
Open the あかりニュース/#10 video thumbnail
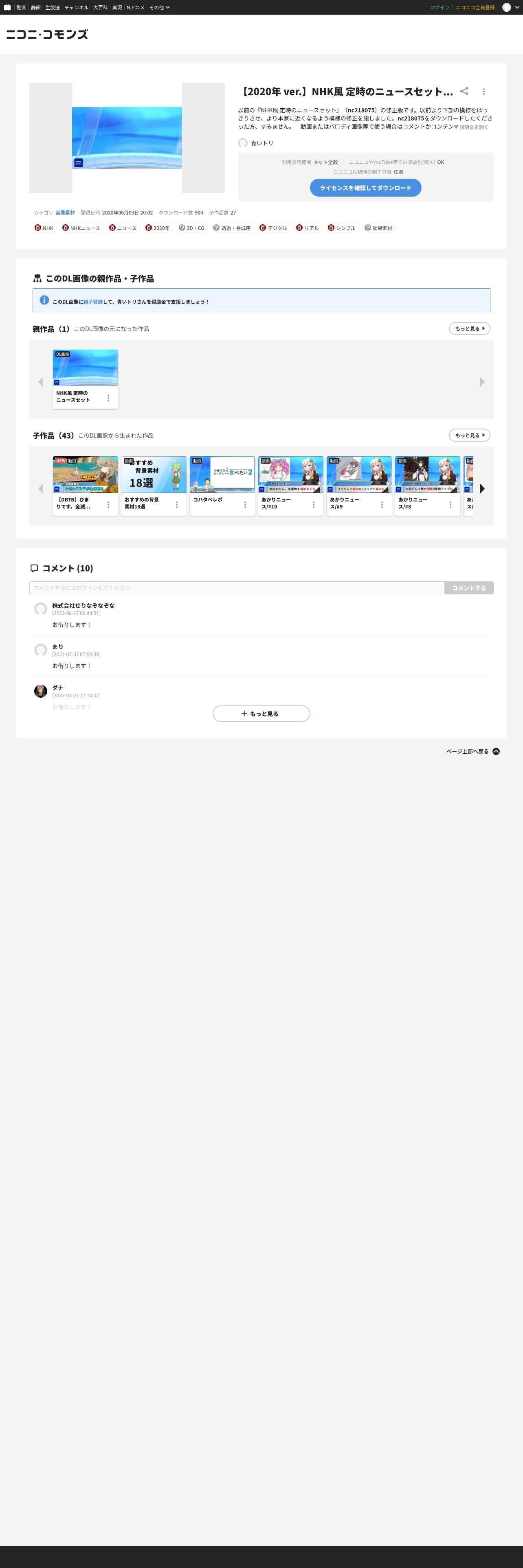(x=290, y=475)
